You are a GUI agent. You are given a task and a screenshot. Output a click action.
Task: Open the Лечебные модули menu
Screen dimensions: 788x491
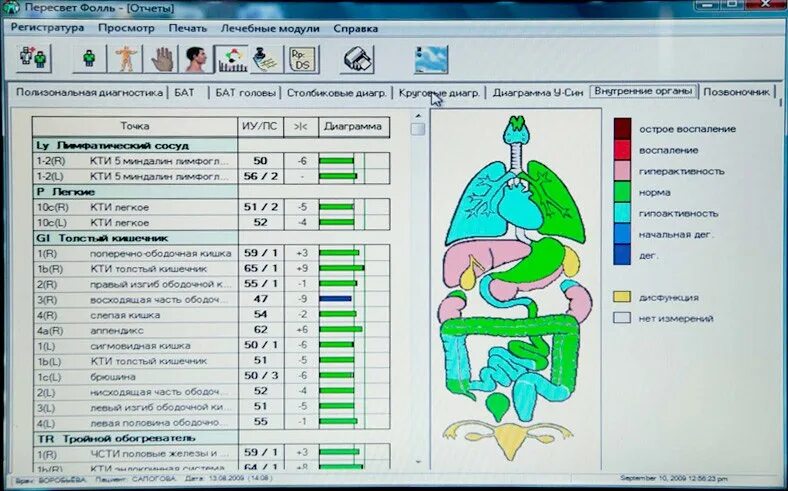point(270,29)
